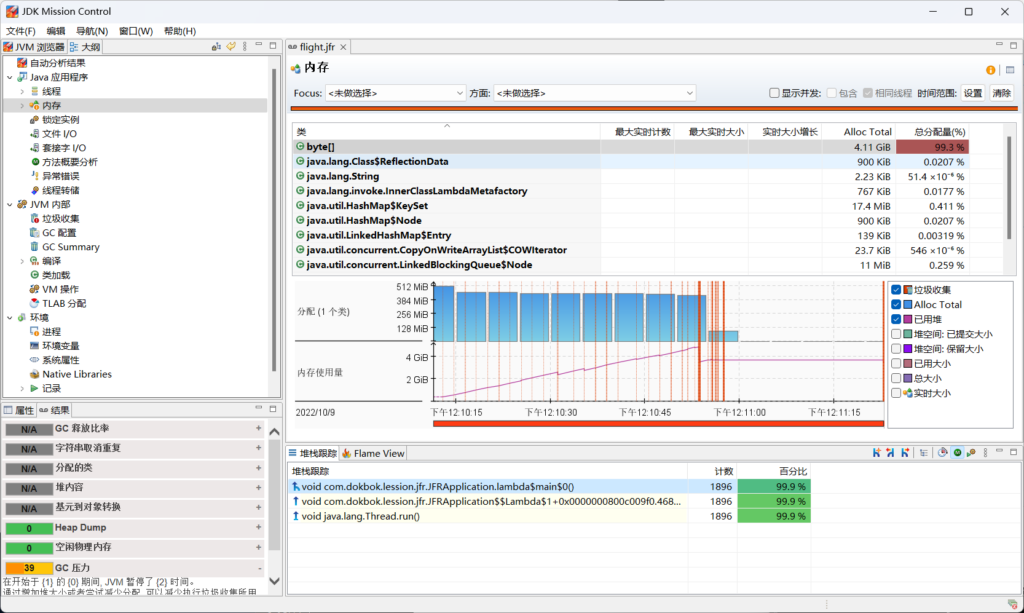Check 堆空间: 已提交大小 in the legend

pos(896,334)
